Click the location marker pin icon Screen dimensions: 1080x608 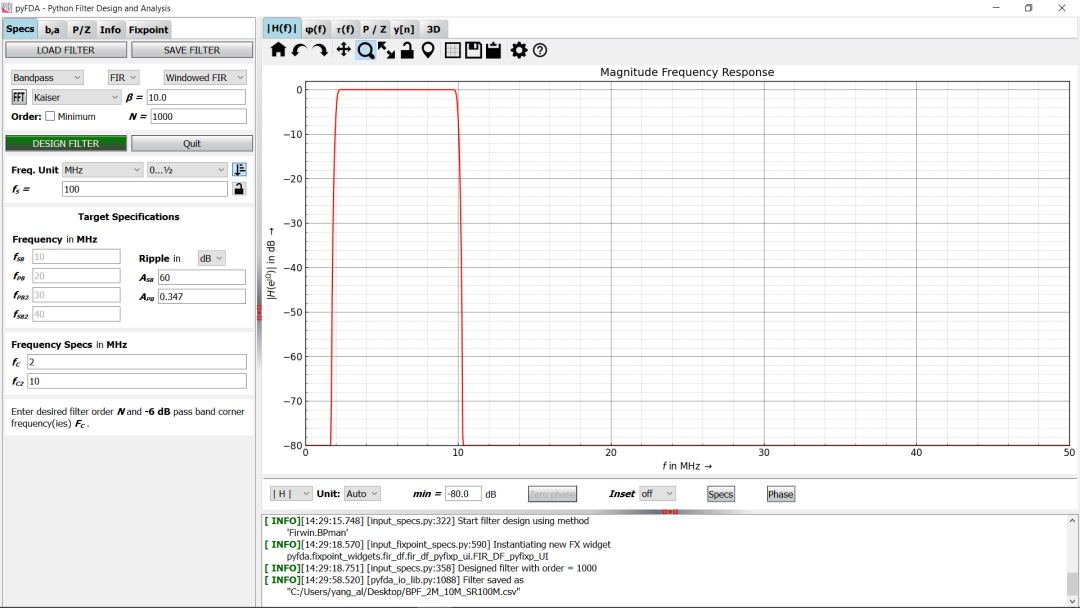pyautogui.click(x=428, y=50)
